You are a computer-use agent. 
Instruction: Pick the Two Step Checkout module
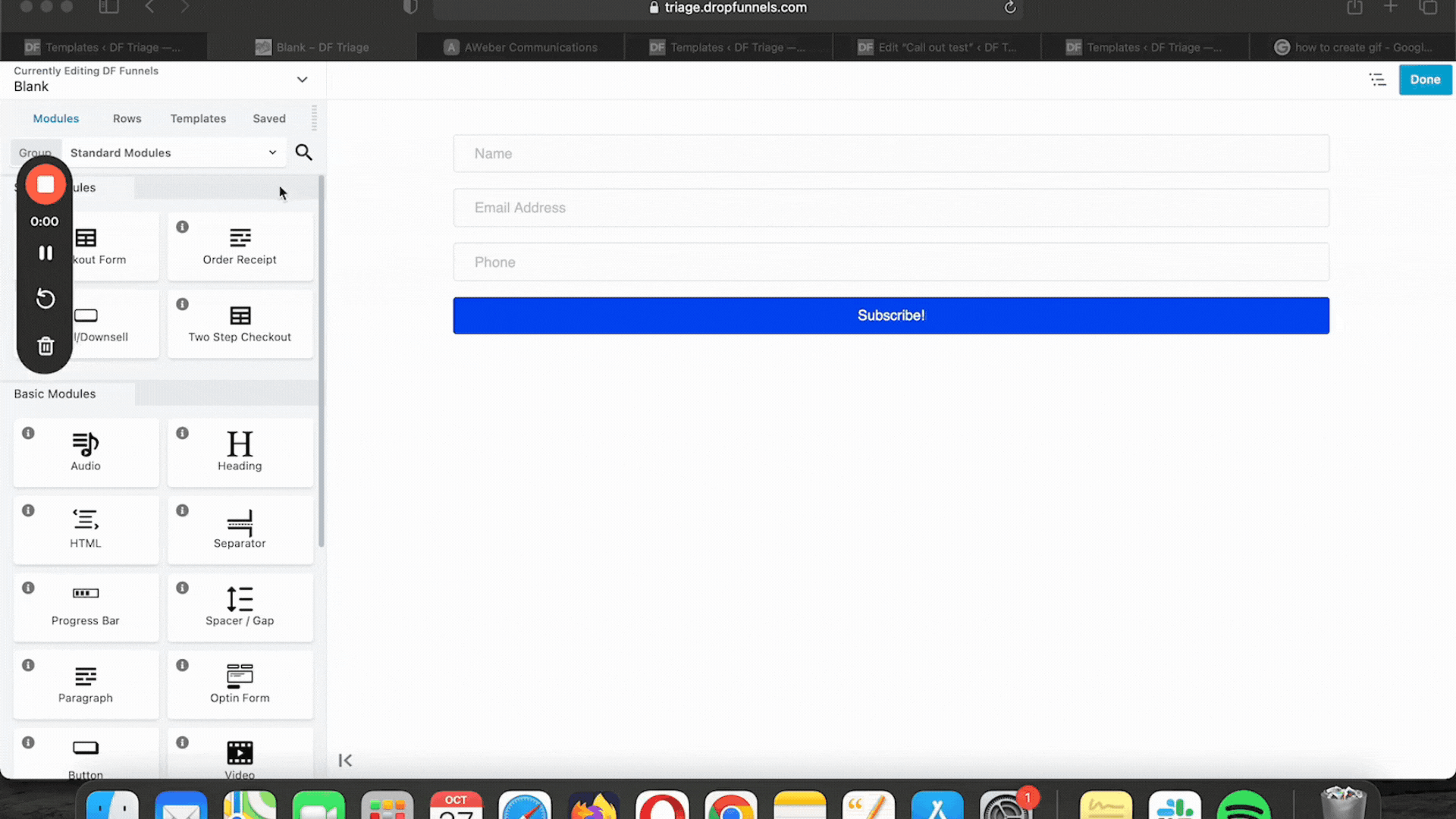(x=240, y=324)
